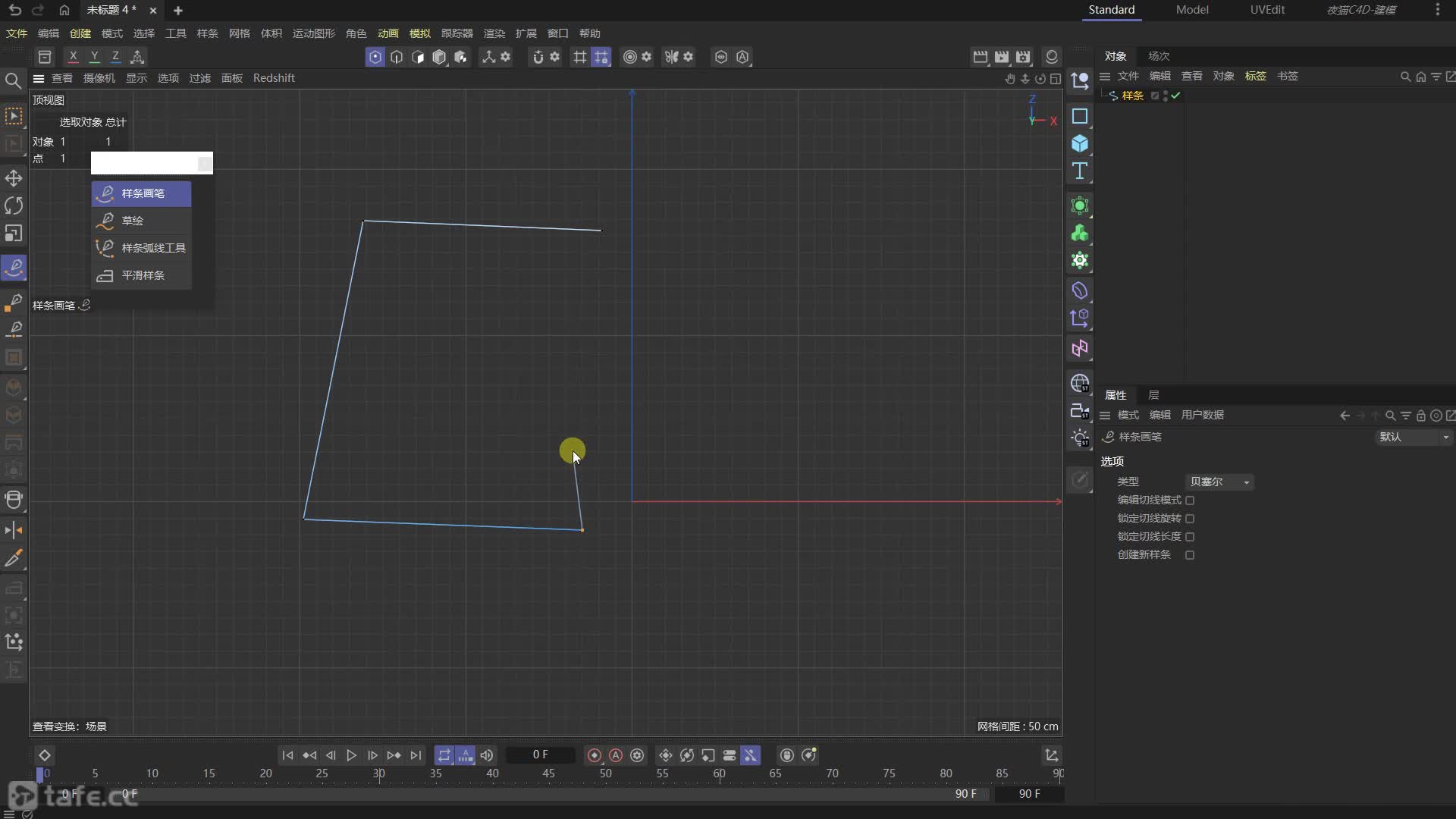Select 草绘 from the popup menu

click(142, 221)
